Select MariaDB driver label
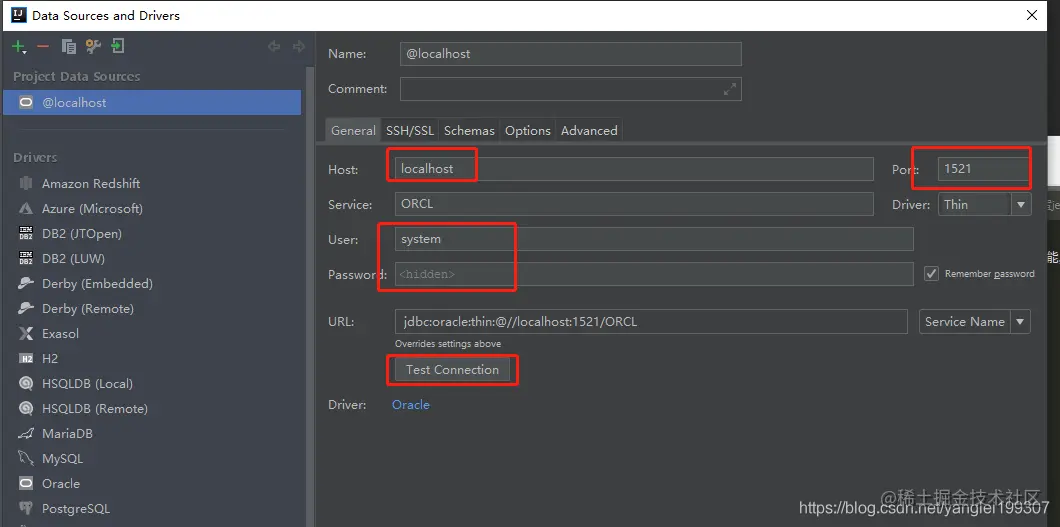Screen dimensions: 1060x527 [67, 433]
